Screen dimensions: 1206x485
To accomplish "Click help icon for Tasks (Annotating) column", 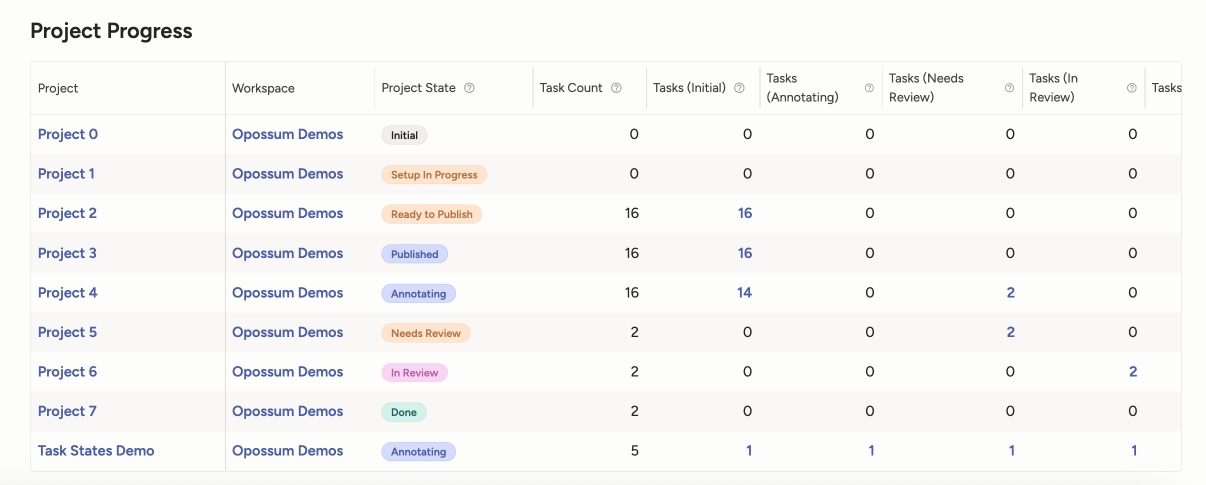I will point(869,88).
